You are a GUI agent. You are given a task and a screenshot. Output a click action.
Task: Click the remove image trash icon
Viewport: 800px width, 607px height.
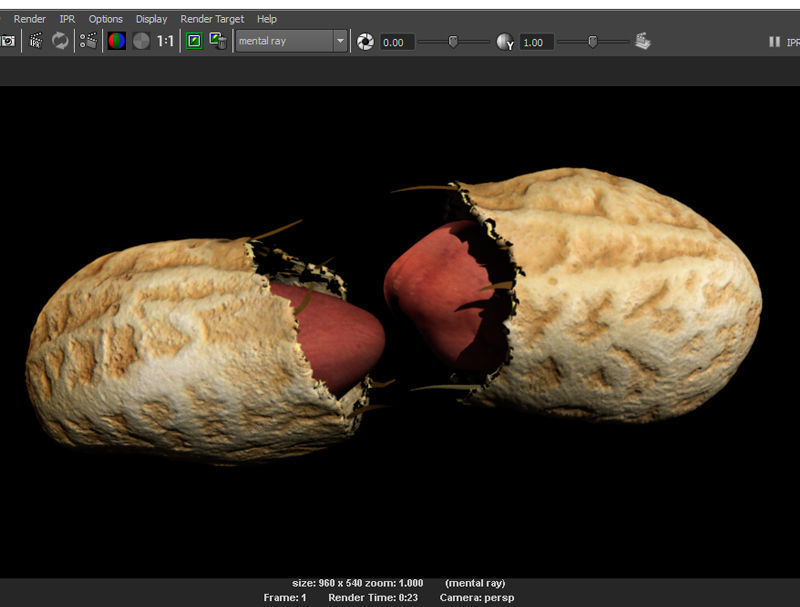point(218,41)
